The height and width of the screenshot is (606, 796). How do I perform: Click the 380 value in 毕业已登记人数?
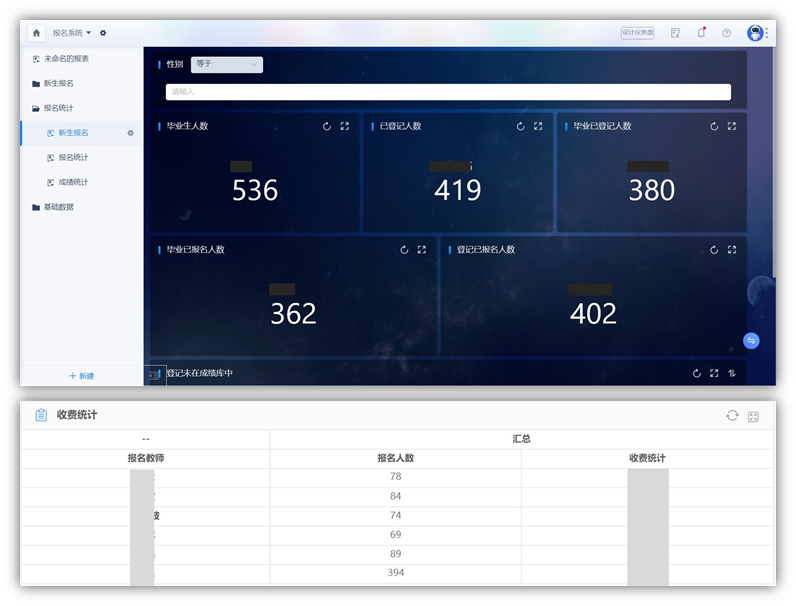(x=652, y=190)
